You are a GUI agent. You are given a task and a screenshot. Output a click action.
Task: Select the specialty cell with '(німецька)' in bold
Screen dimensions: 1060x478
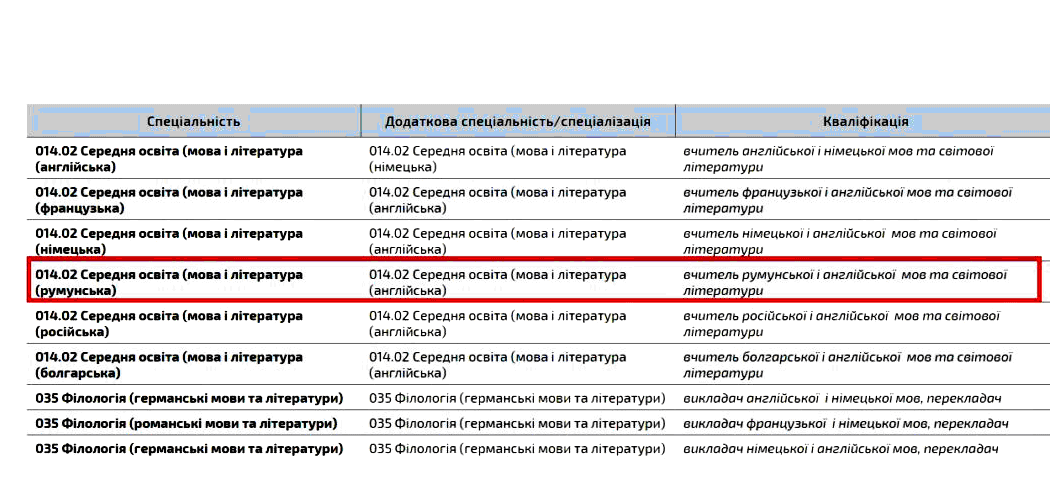click(168, 241)
